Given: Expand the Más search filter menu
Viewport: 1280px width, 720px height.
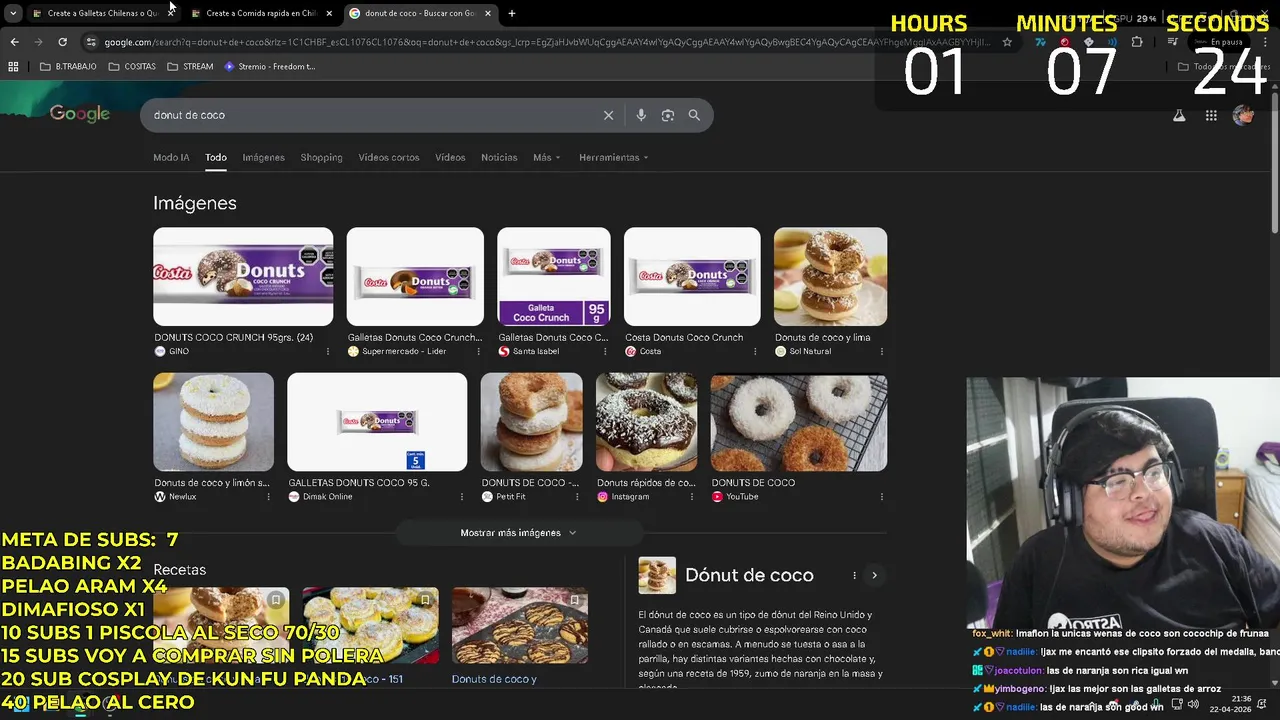Looking at the screenshot, I should coord(546,157).
